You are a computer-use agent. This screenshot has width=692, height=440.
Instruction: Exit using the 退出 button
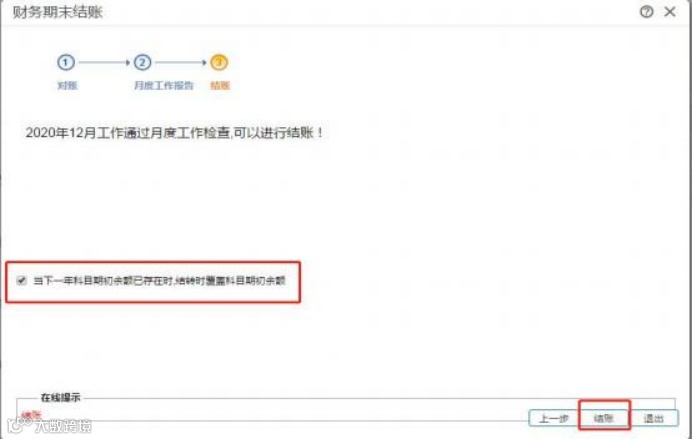click(654, 418)
